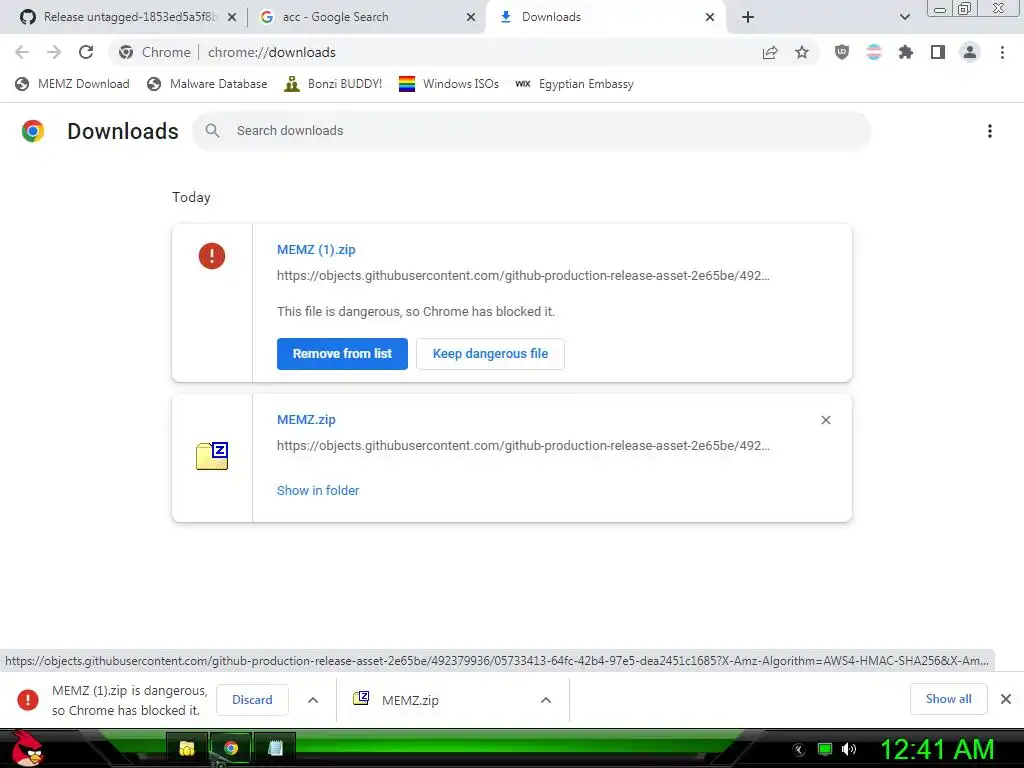This screenshot has width=1024, height=768.
Task: Open the notepad taskbar icon
Action: [275, 748]
